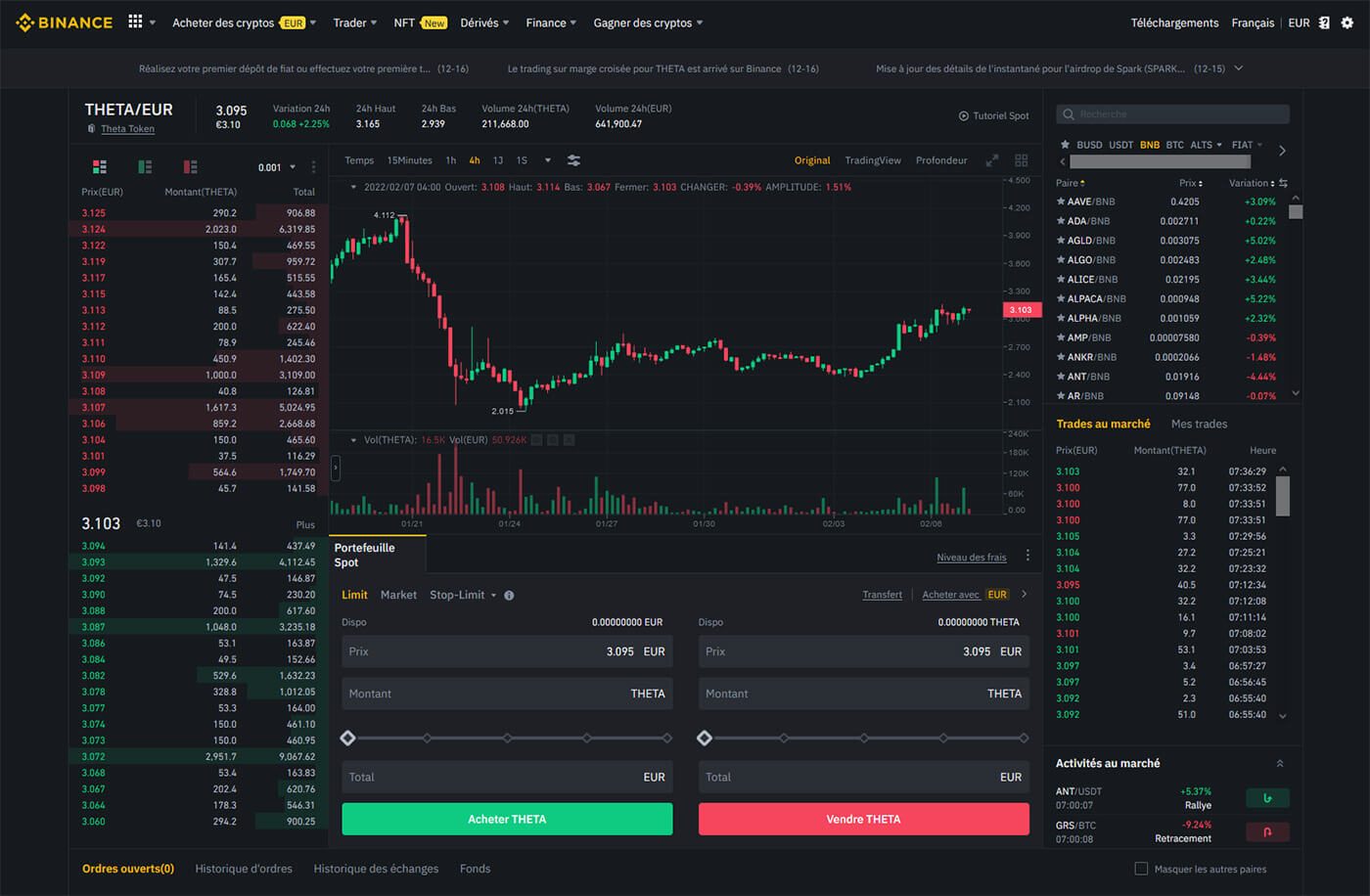
Task: Click the Transfert link
Action: click(x=883, y=595)
